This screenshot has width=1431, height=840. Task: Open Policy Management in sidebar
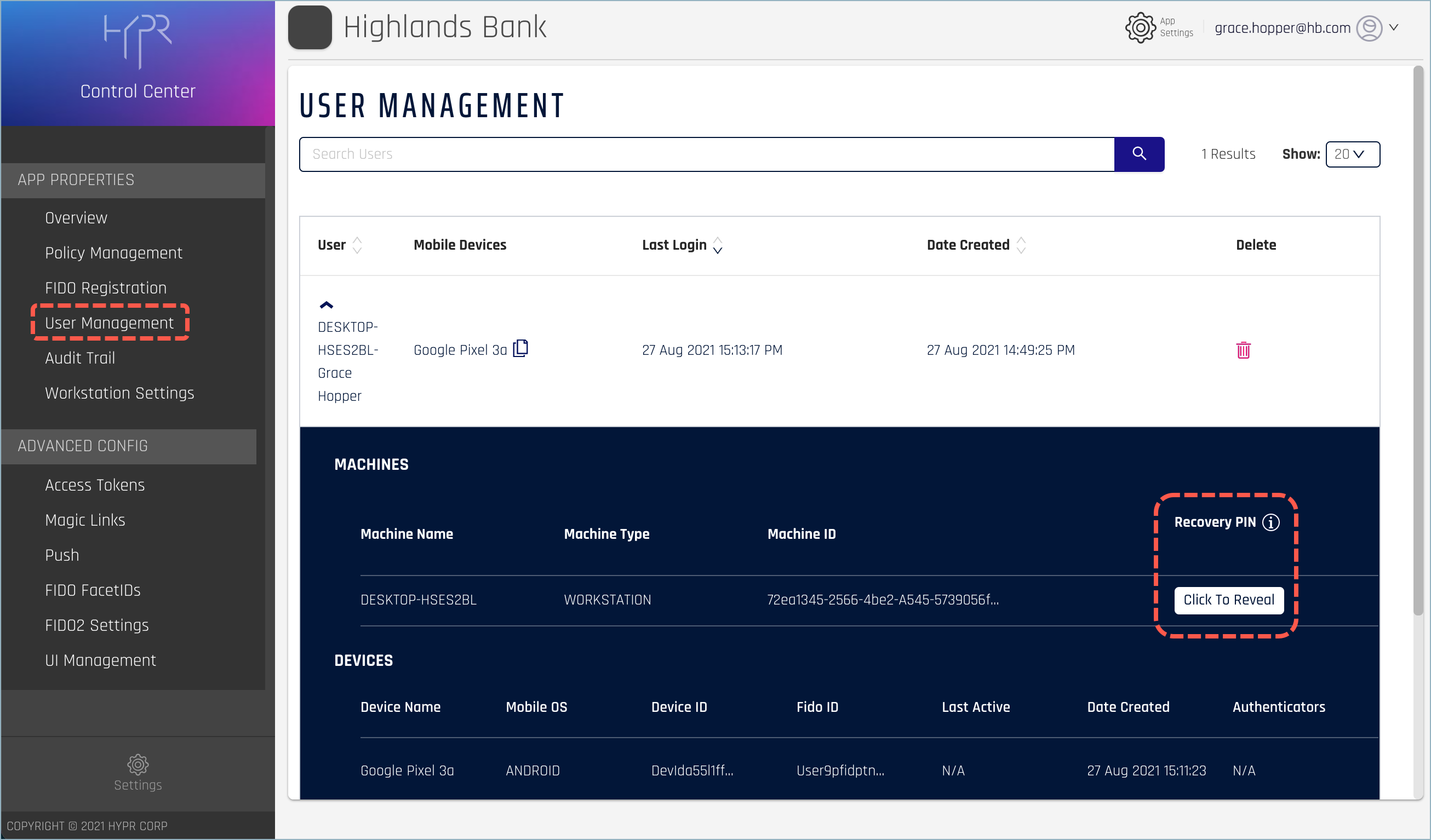(x=113, y=253)
